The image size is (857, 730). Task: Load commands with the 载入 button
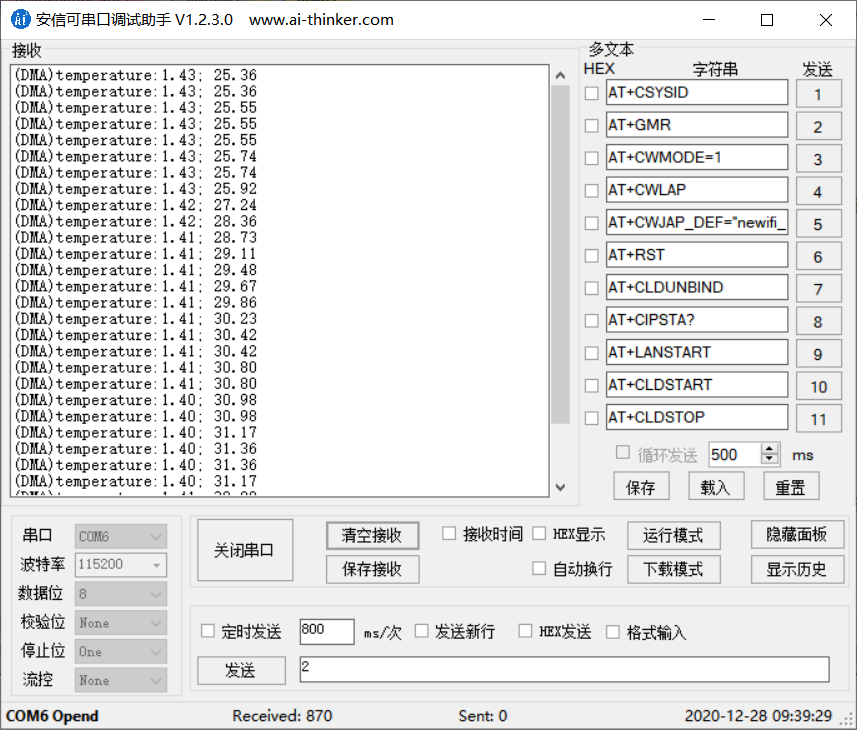[x=716, y=487]
